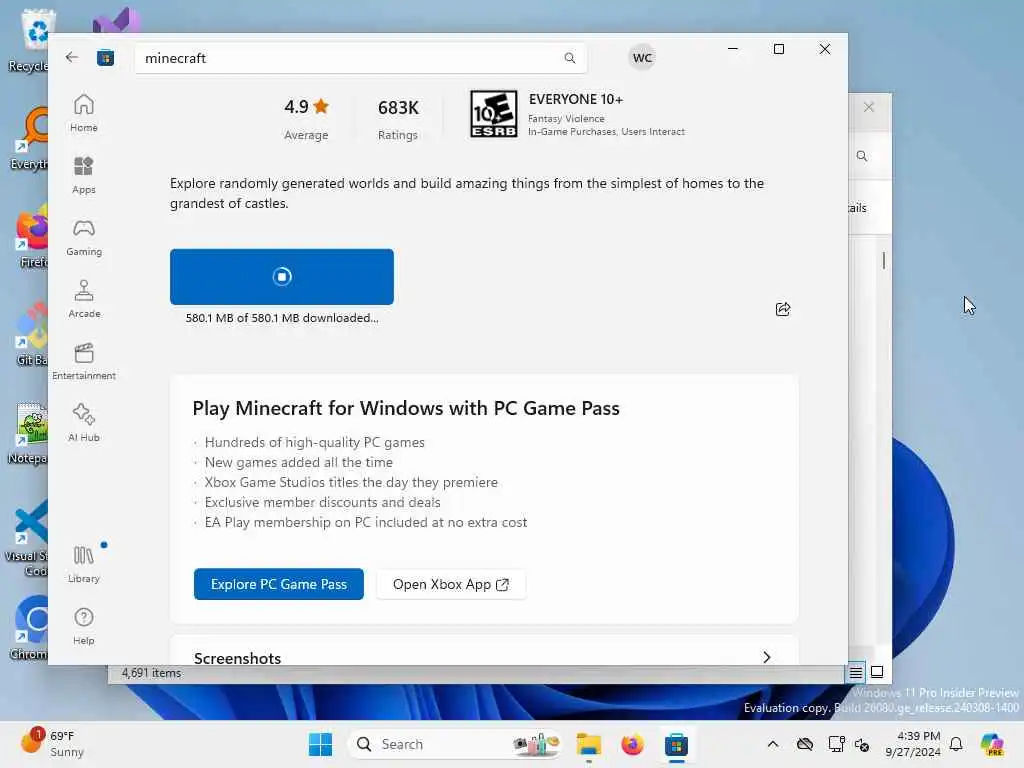
Task: Maximize the Microsoft Store window
Action: [778, 49]
